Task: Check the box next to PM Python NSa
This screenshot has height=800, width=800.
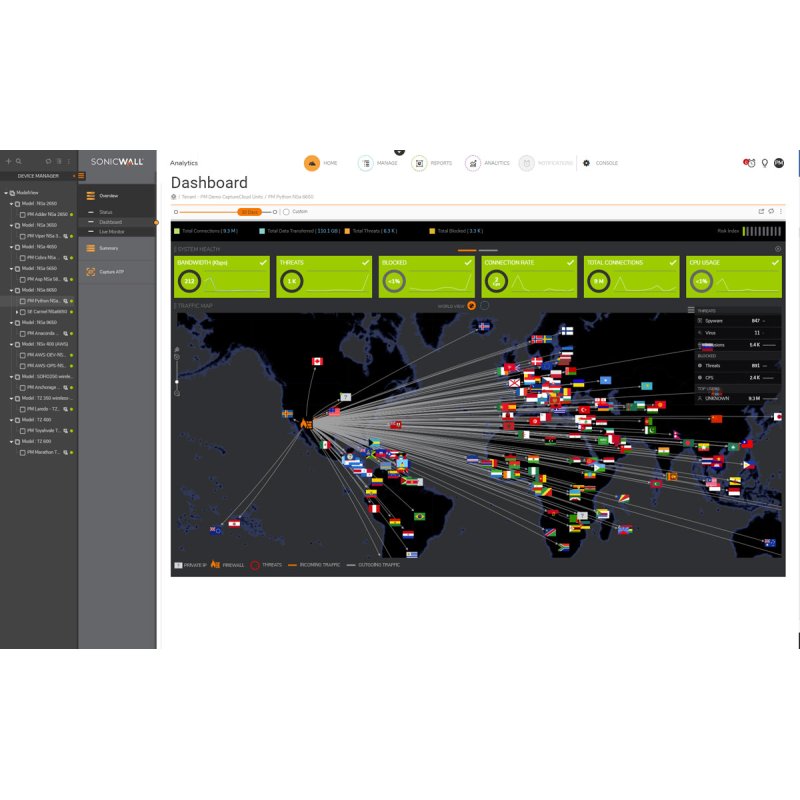Action: click(23, 300)
